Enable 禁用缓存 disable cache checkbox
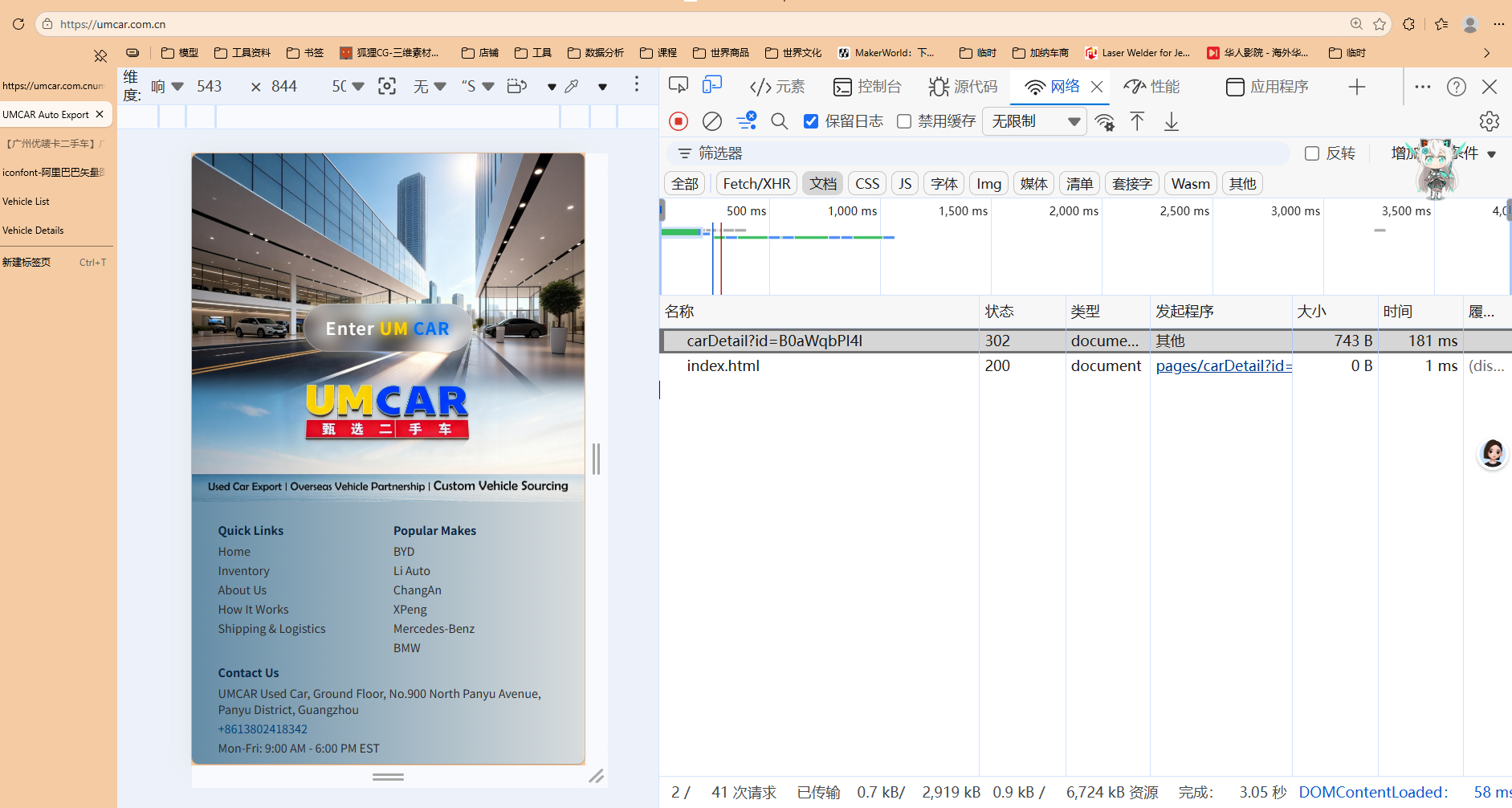 point(904,121)
